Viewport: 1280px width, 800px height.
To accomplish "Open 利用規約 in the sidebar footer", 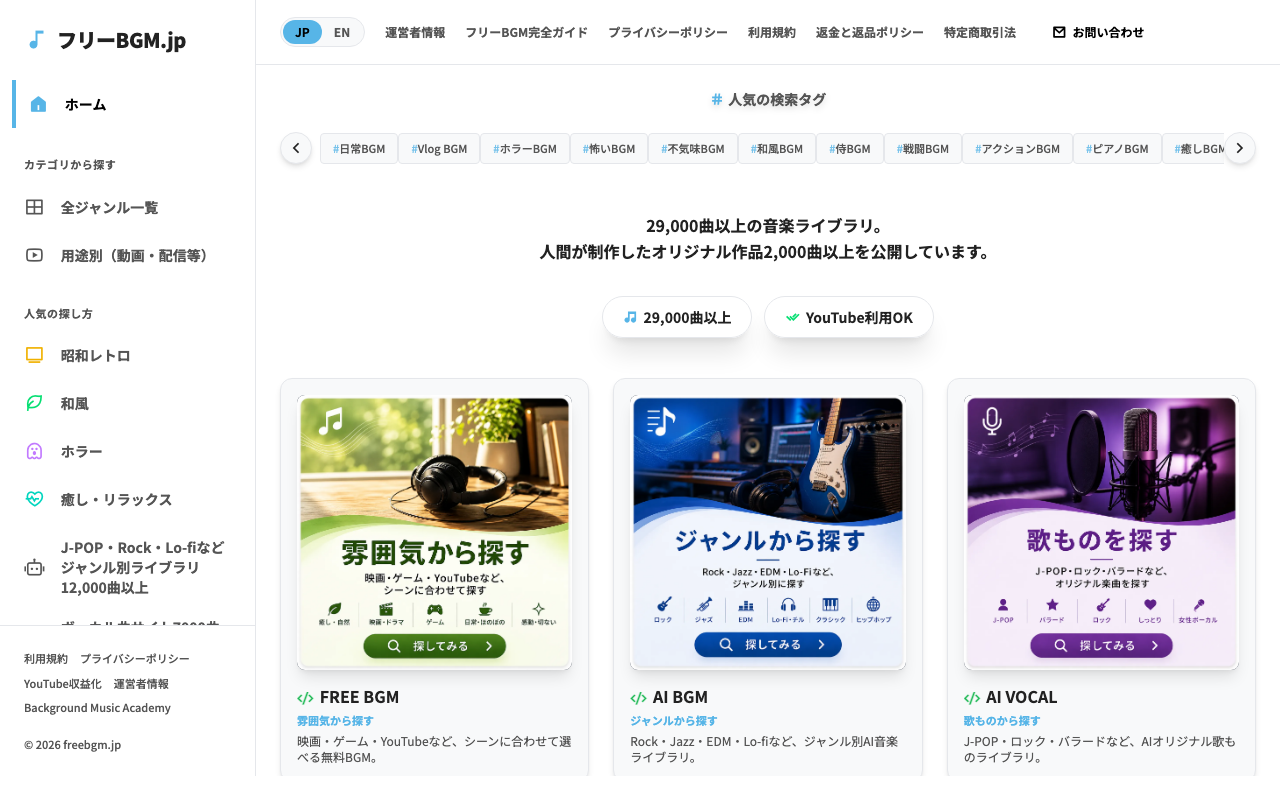I will pos(46,659).
